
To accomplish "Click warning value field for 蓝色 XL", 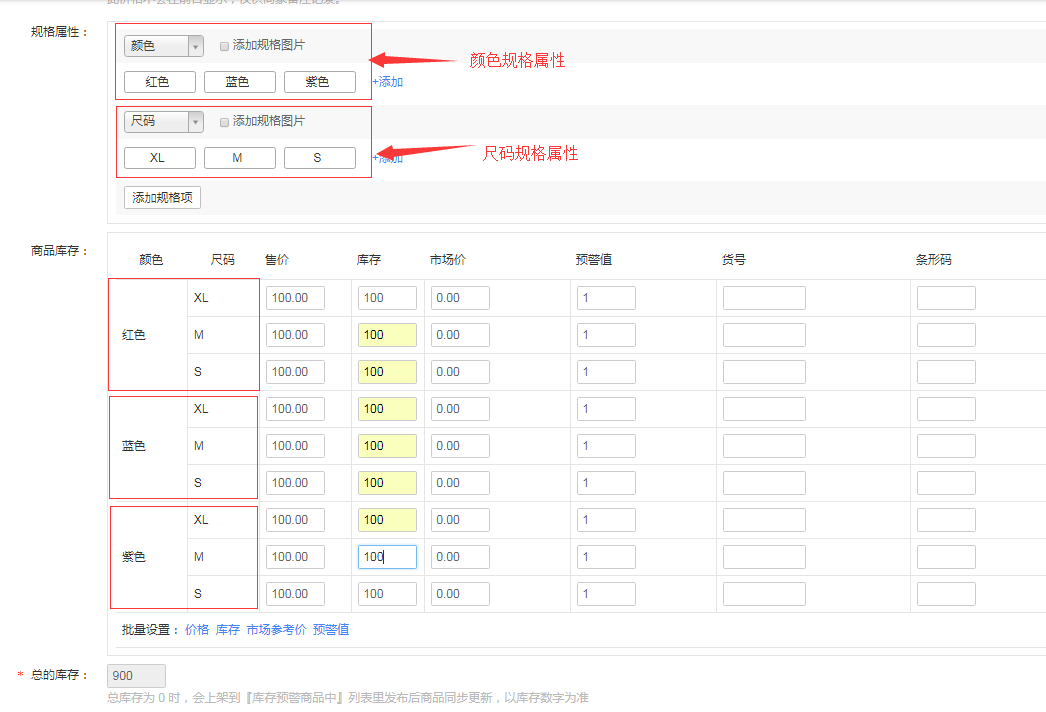I will 606,409.
